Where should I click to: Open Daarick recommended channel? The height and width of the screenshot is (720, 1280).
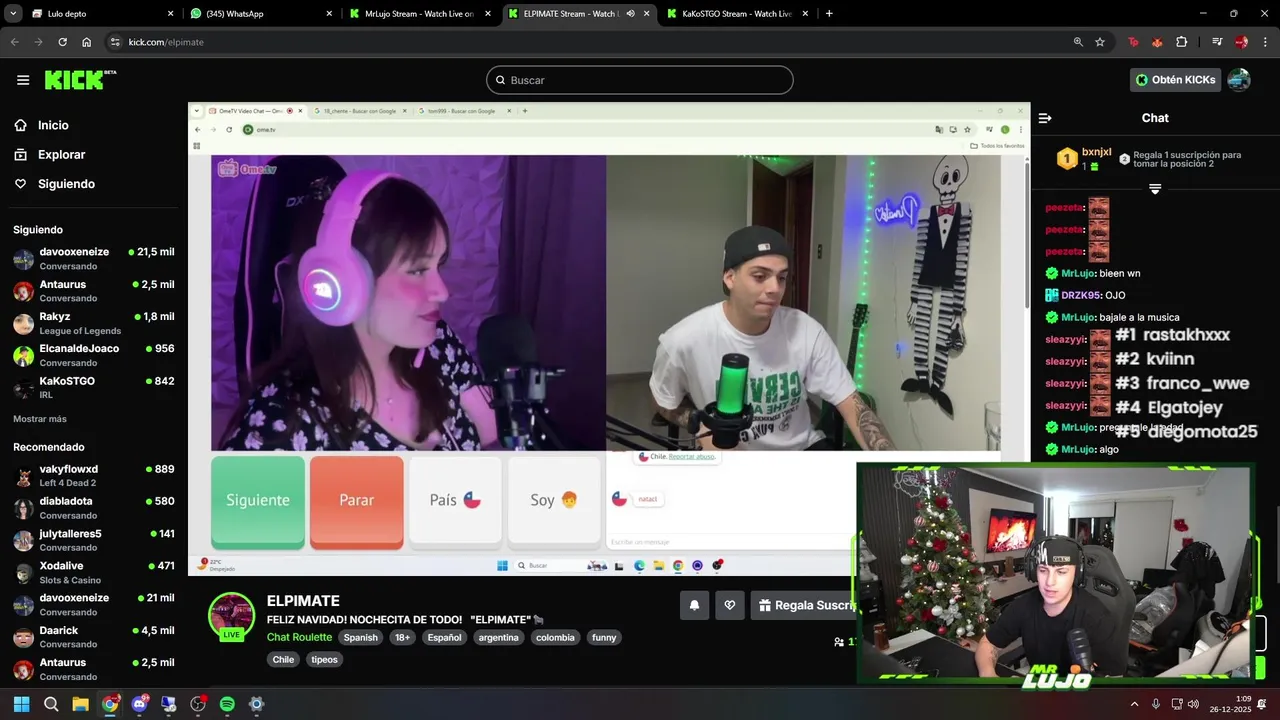pyautogui.click(x=94, y=637)
